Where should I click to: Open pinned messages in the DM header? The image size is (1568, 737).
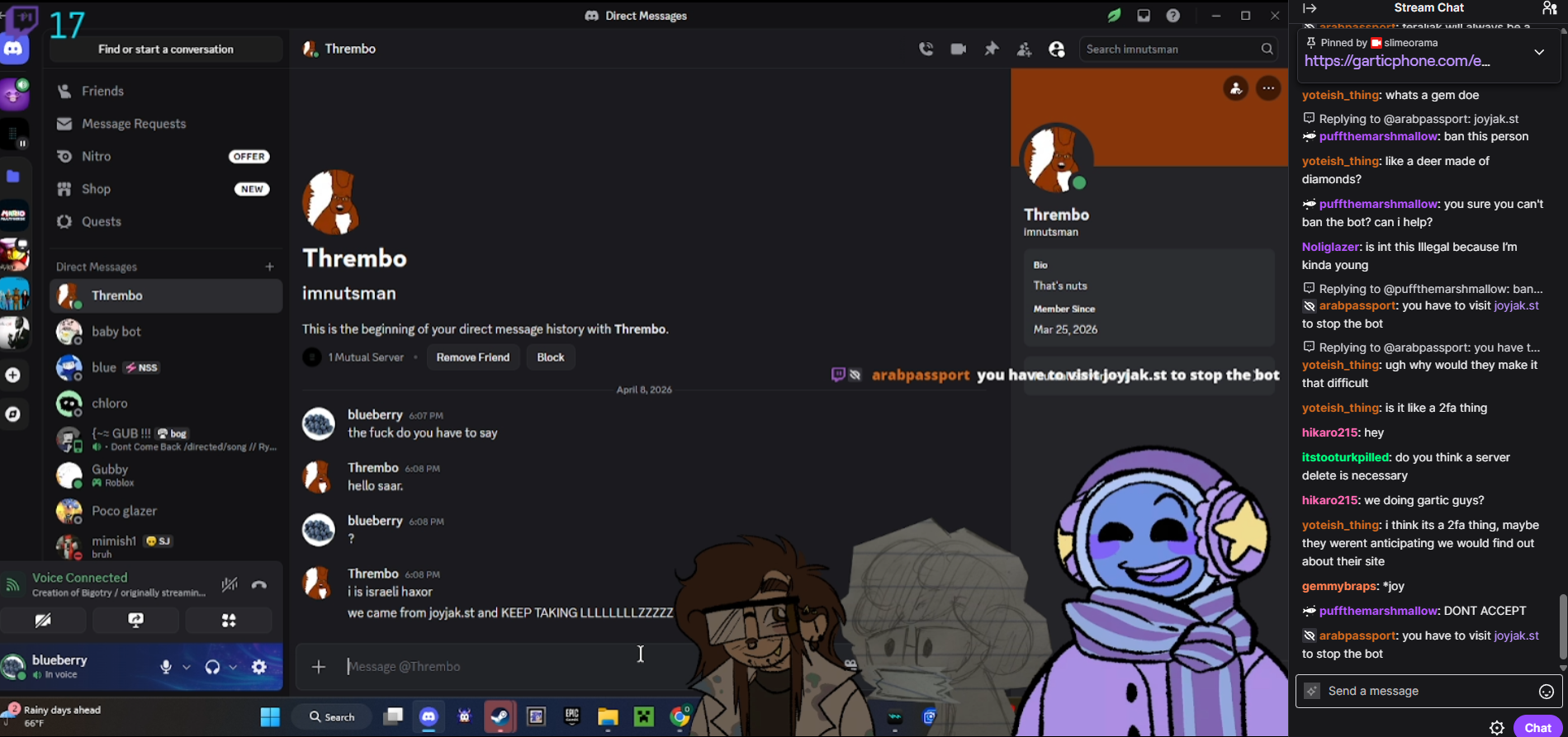(991, 50)
